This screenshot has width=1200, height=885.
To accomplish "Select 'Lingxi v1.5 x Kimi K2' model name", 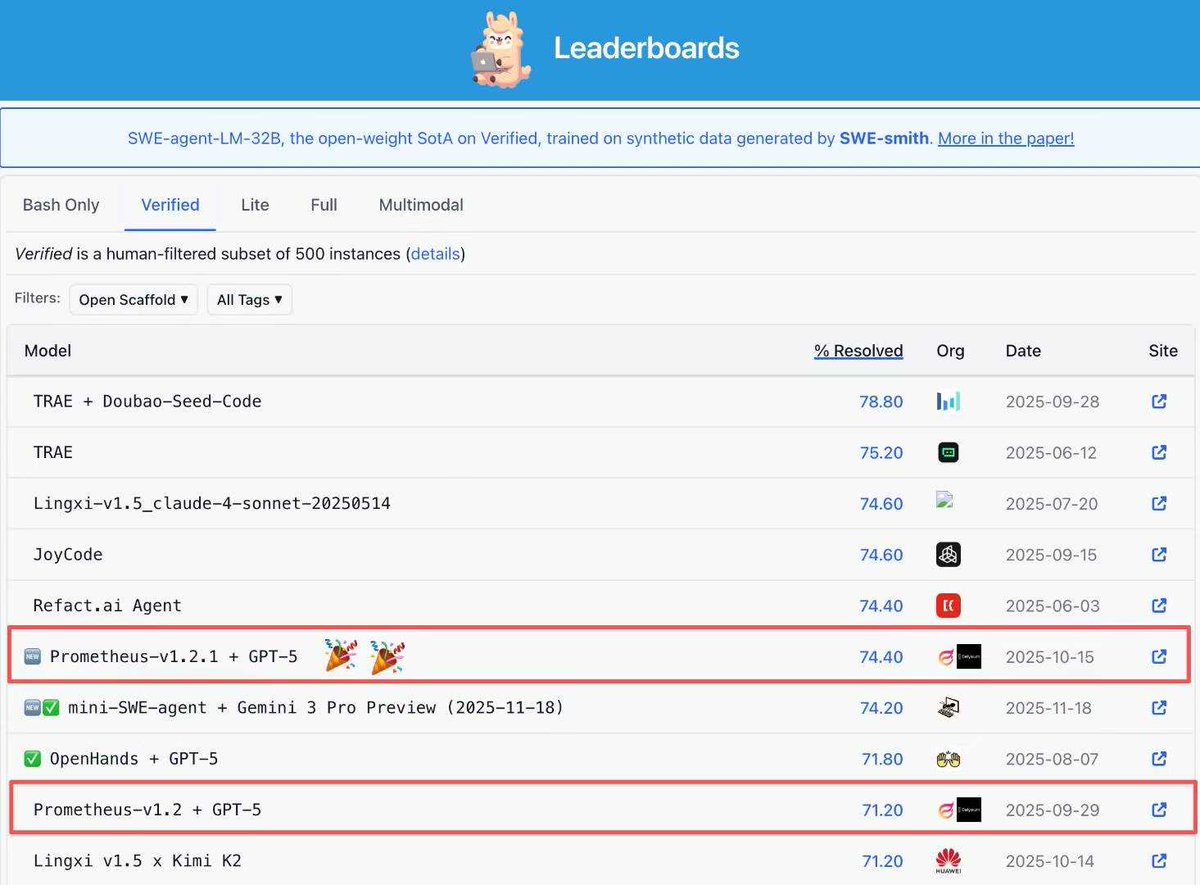I will 137,860.
